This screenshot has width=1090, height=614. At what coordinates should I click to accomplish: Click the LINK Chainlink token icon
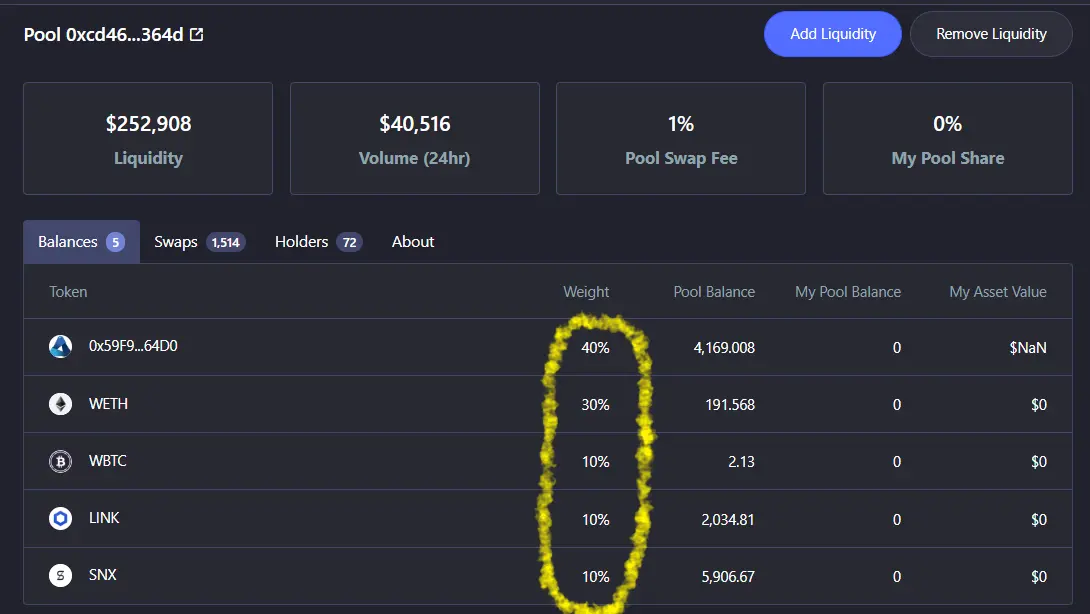tap(60, 518)
